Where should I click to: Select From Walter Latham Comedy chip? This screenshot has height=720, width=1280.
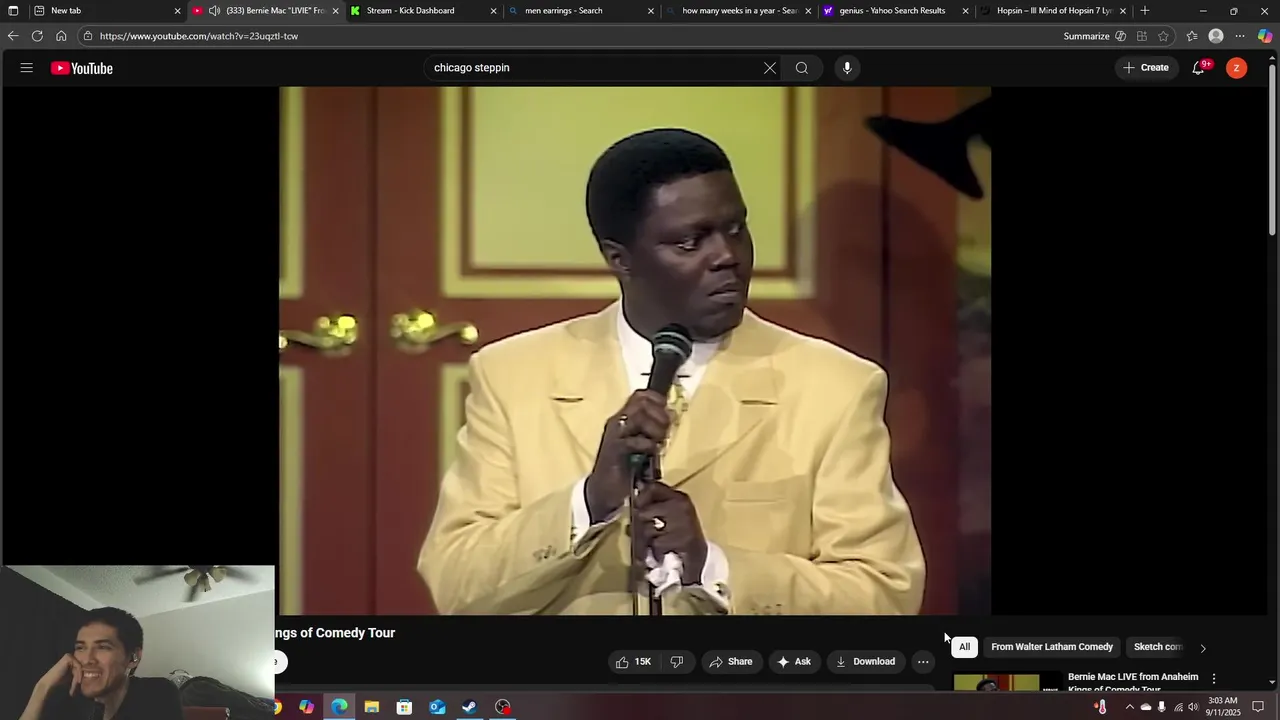1052,647
